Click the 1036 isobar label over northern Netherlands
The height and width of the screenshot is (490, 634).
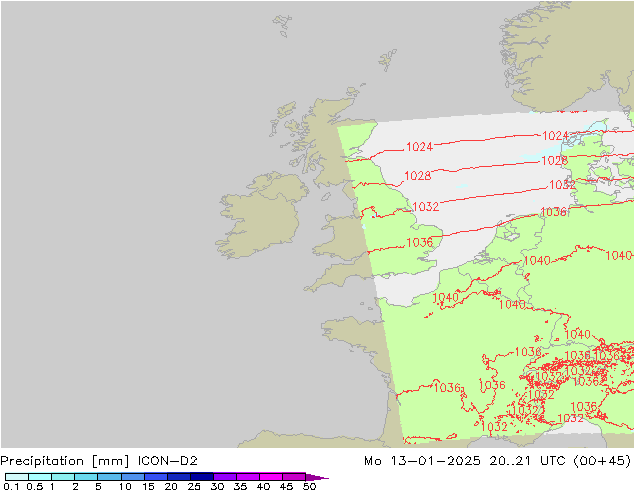(x=553, y=212)
